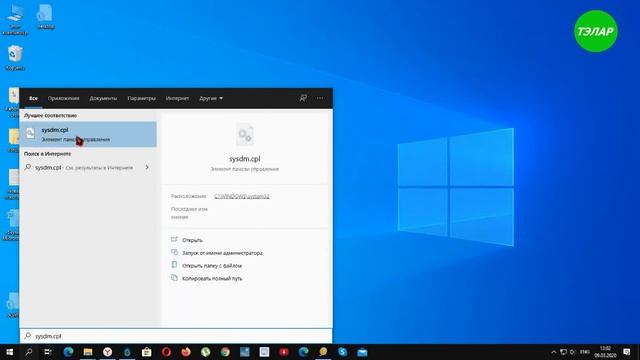Screen dimensions: 640x360
Task: Expand the Другие filter dropdown
Action: [211, 98]
